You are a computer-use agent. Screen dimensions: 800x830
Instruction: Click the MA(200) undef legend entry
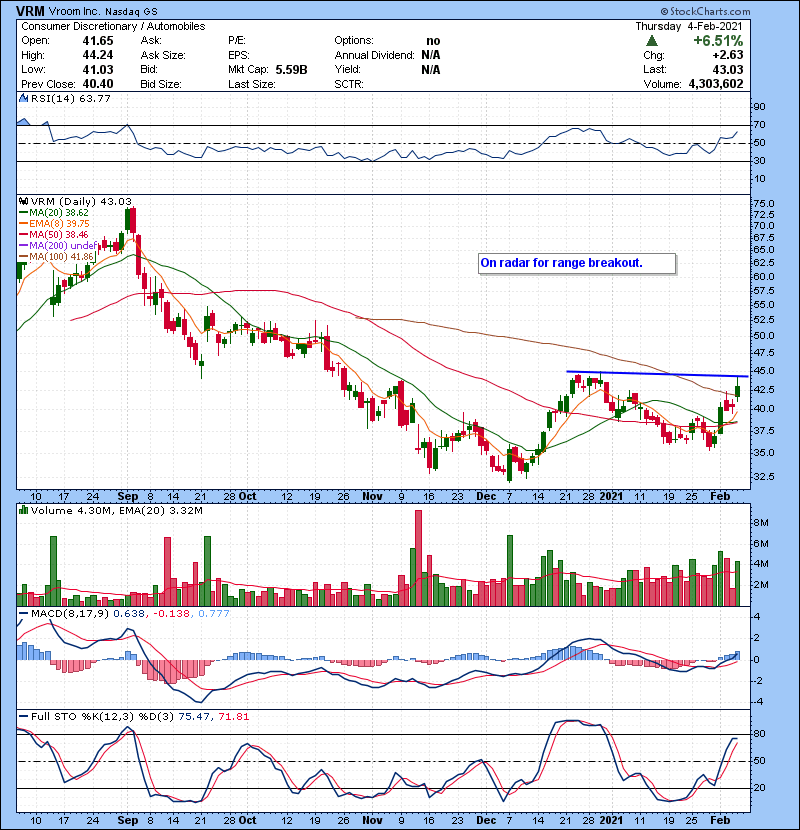coord(58,246)
